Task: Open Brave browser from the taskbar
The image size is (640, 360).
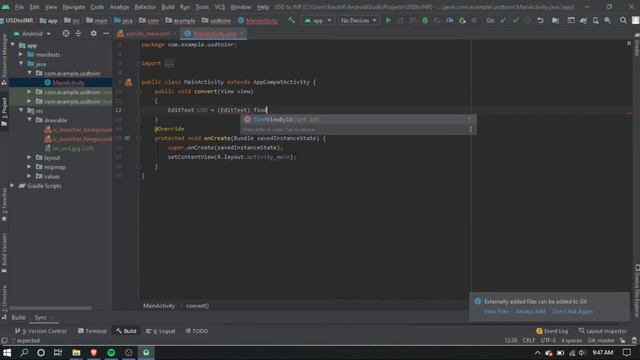Action: click(94, 353)
